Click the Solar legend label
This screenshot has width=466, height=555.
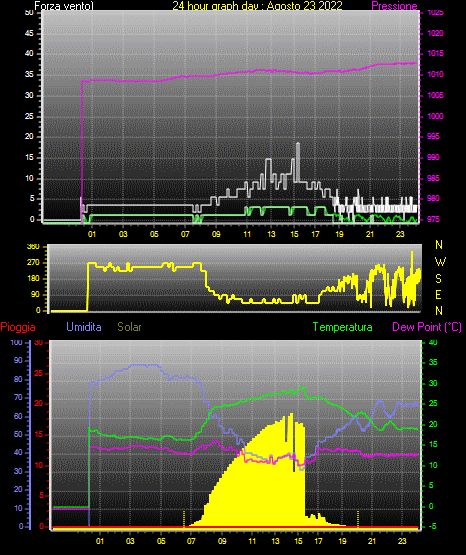(x=130, y=327)
